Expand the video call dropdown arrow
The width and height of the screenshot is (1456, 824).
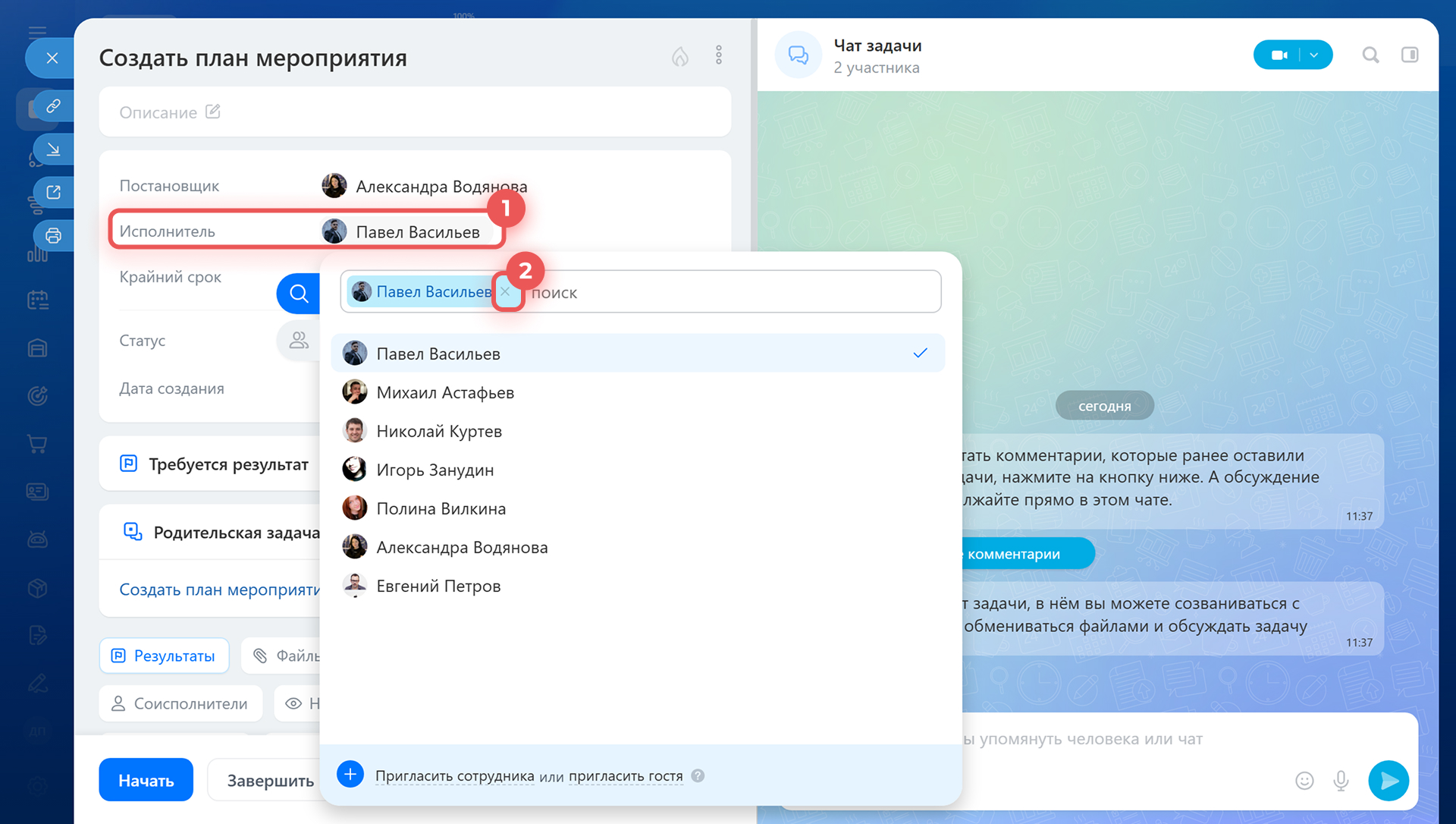(1314, 55)
